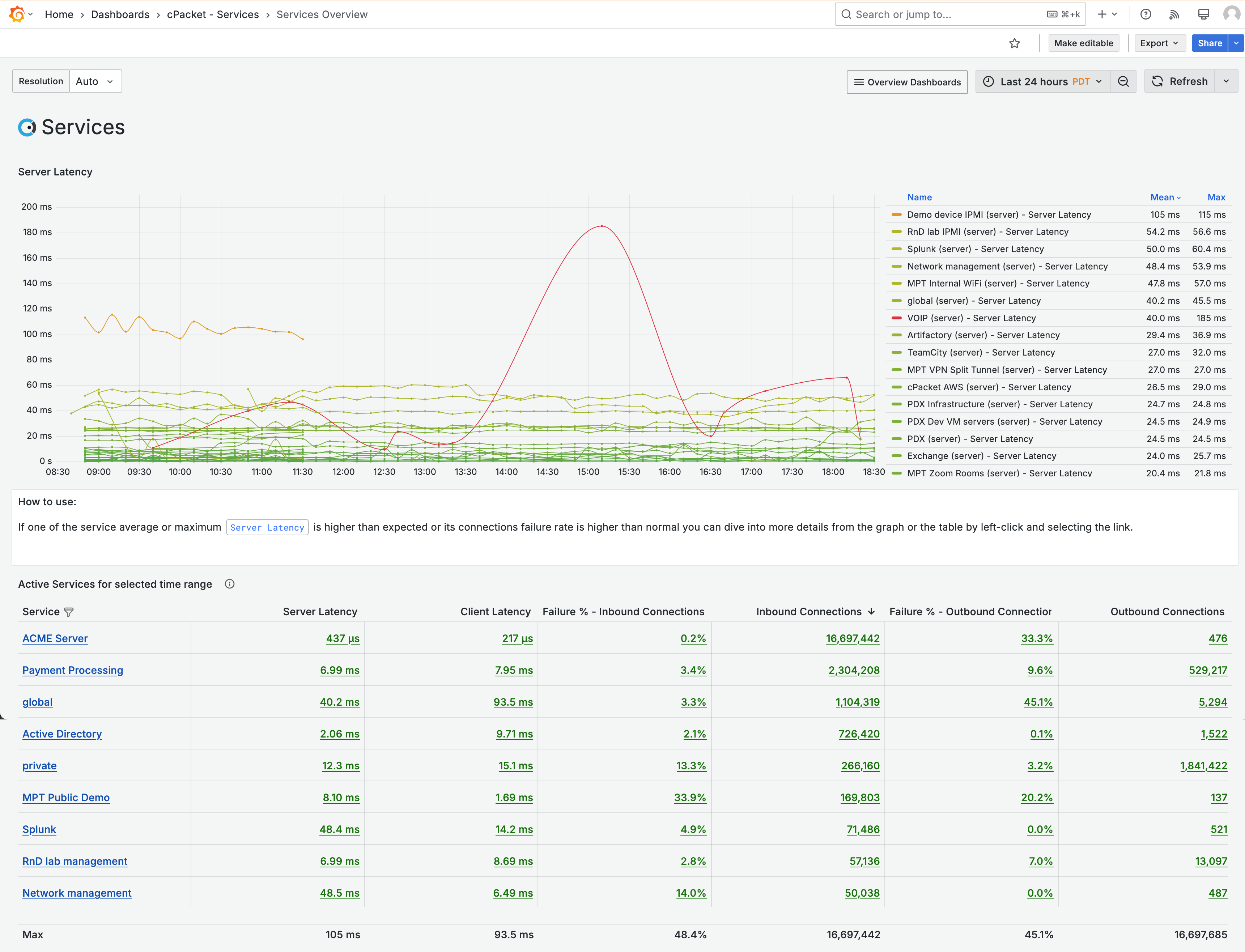
Task: Toggle Demo device IPMI series color swatch
Action: pos(896,215)
